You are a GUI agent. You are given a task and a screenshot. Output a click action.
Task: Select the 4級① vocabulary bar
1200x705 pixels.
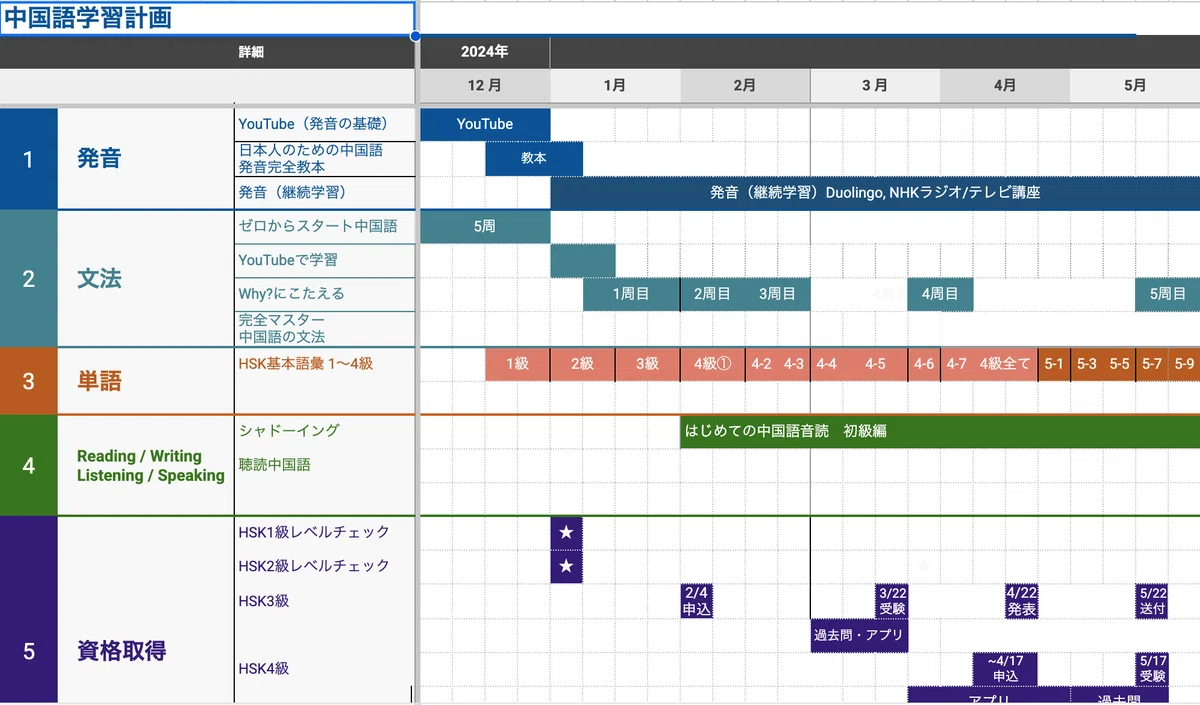point(712,364)
